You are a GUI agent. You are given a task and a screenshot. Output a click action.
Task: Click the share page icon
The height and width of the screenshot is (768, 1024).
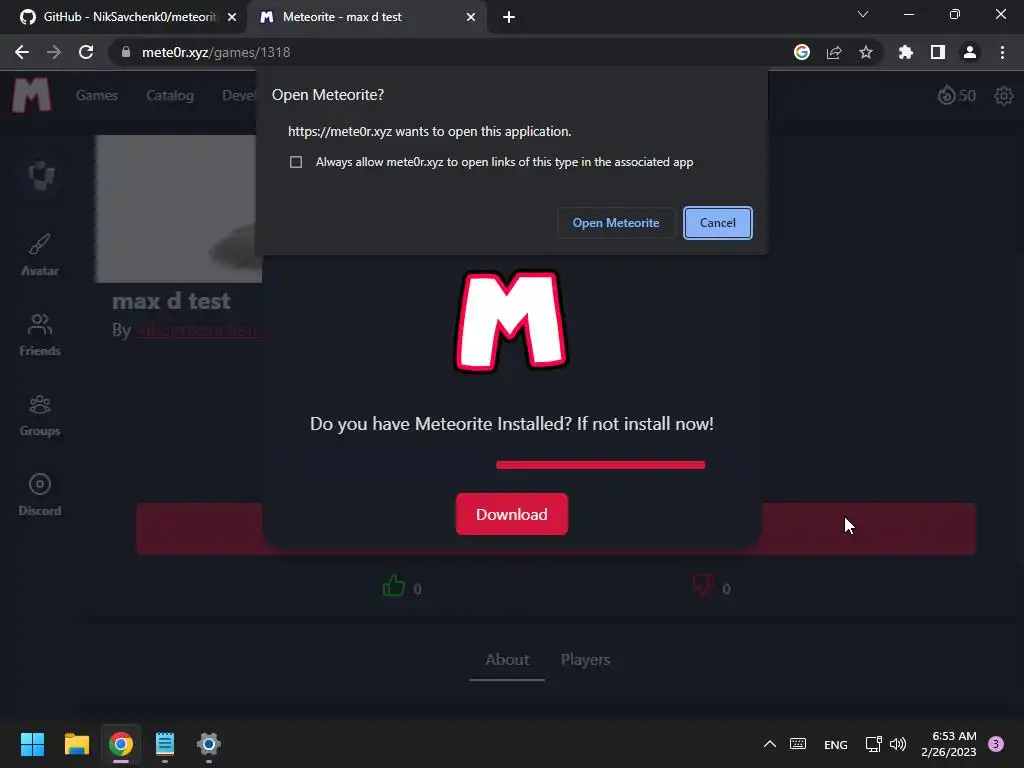[x=833, y=52]
